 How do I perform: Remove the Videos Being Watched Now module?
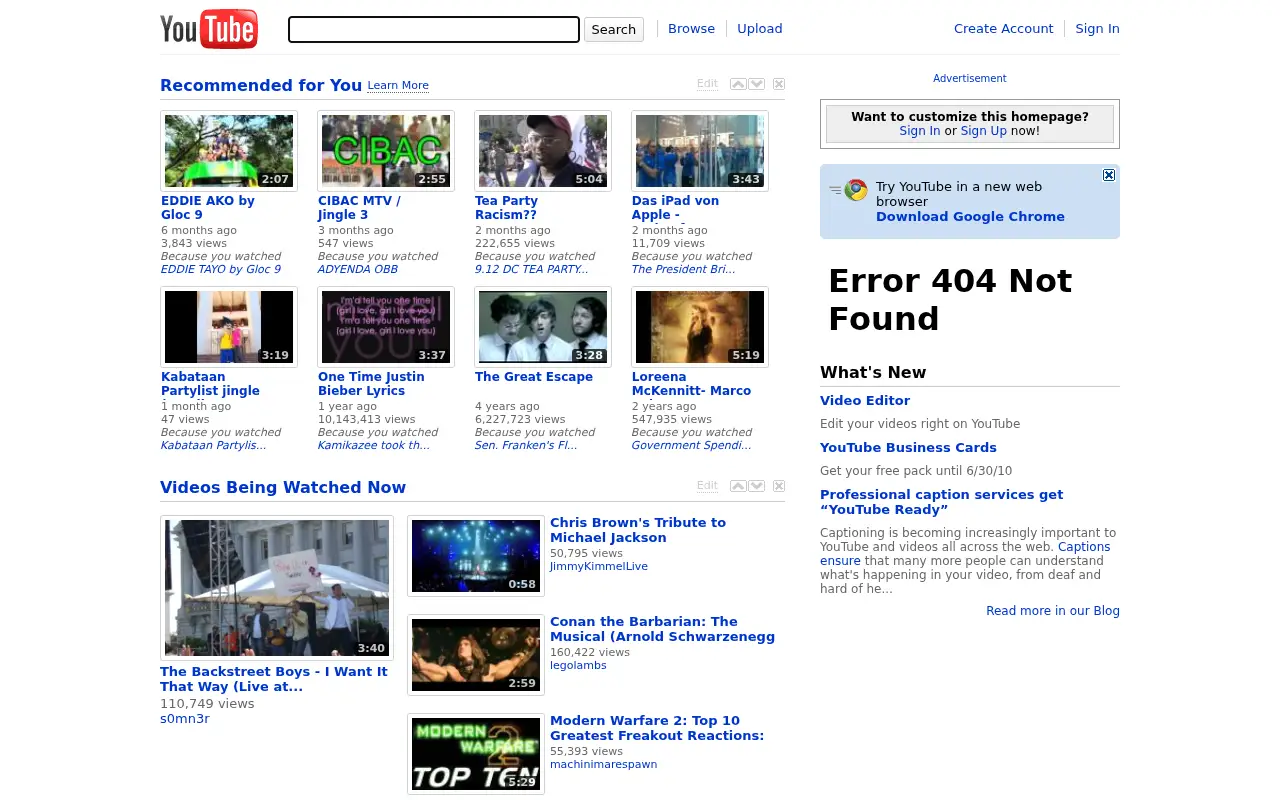coord(779,486)
